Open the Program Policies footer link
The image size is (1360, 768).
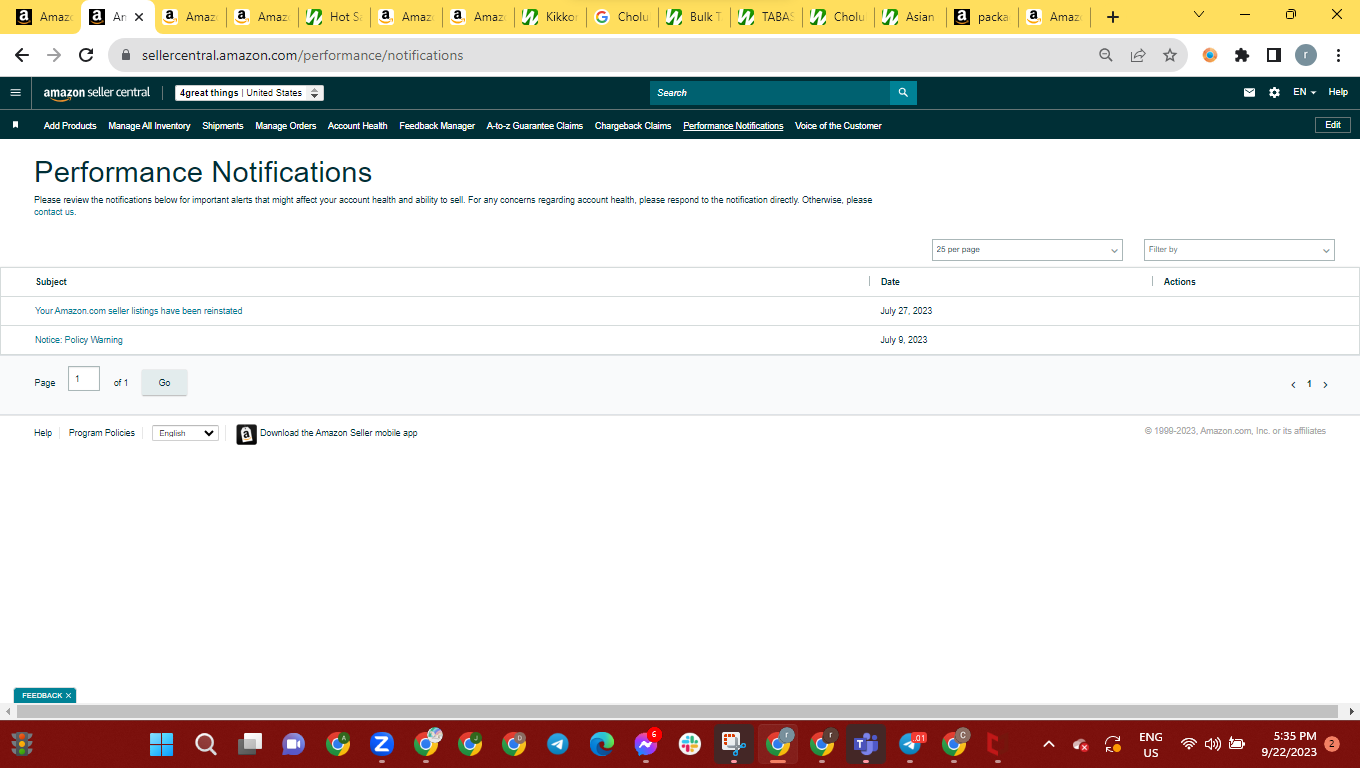coord(102,434)
